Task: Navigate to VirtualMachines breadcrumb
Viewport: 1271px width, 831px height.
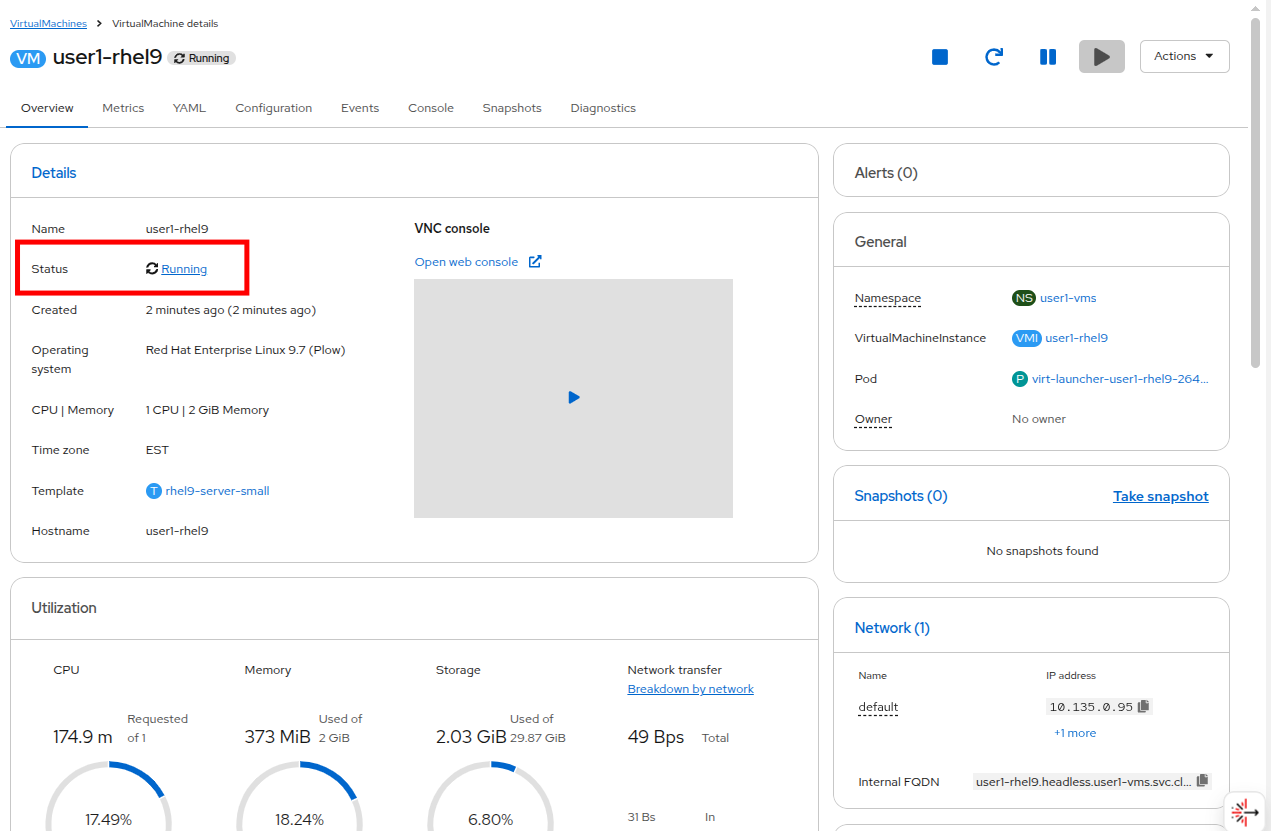Action: click(x=48, y=23)
